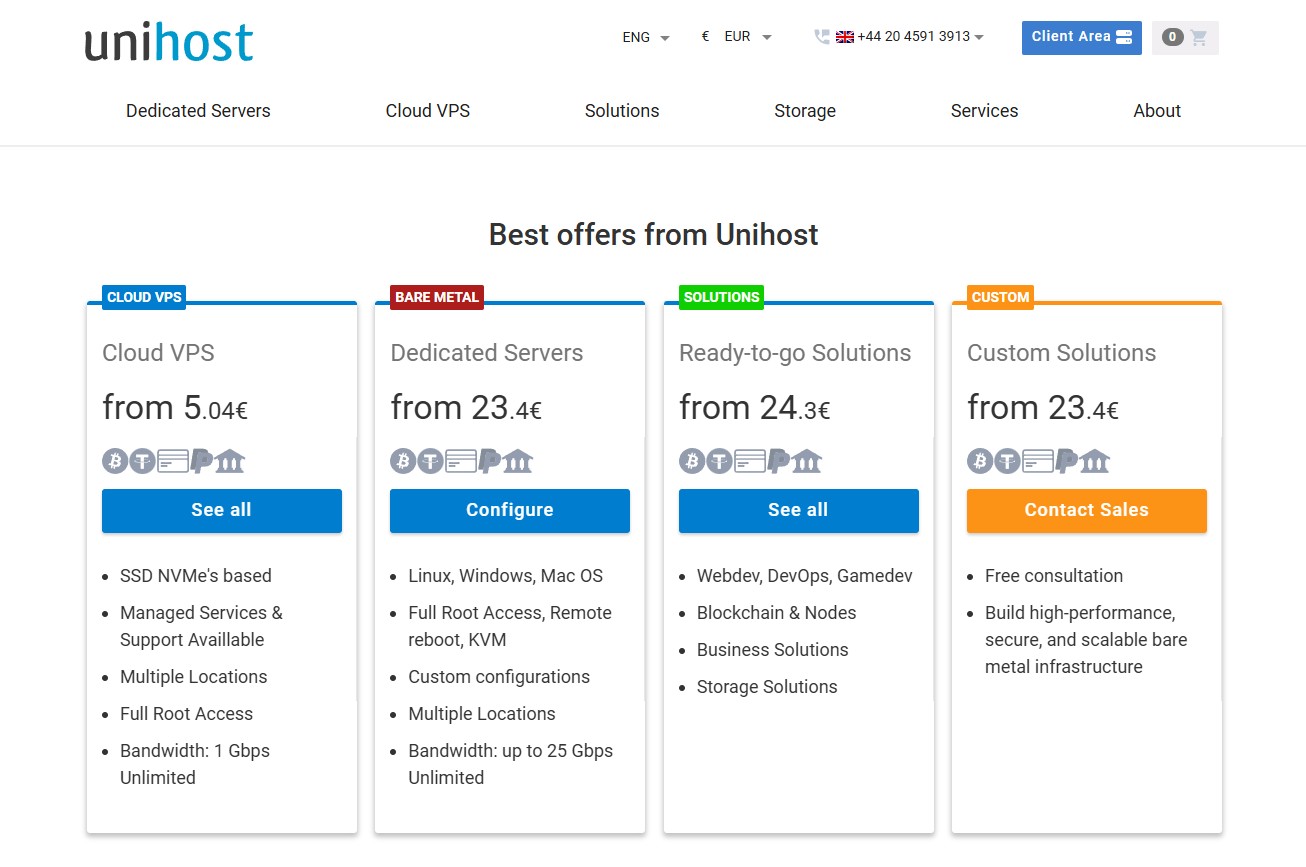Open the Dedicated Servers menu
This screenshot has width=1306, height=867.
click(x=198, y=111)
